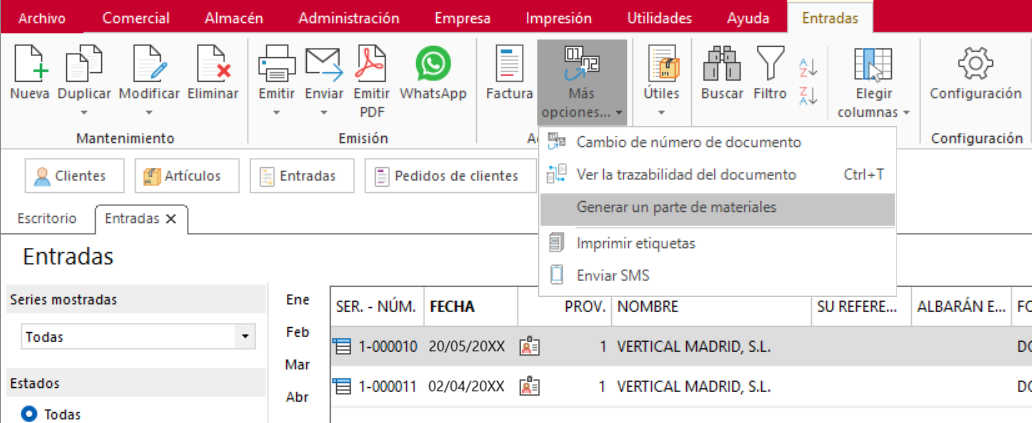1032x423 pixels.
Task: Click document icon of entry 1-000010
Action: point(342,346)
